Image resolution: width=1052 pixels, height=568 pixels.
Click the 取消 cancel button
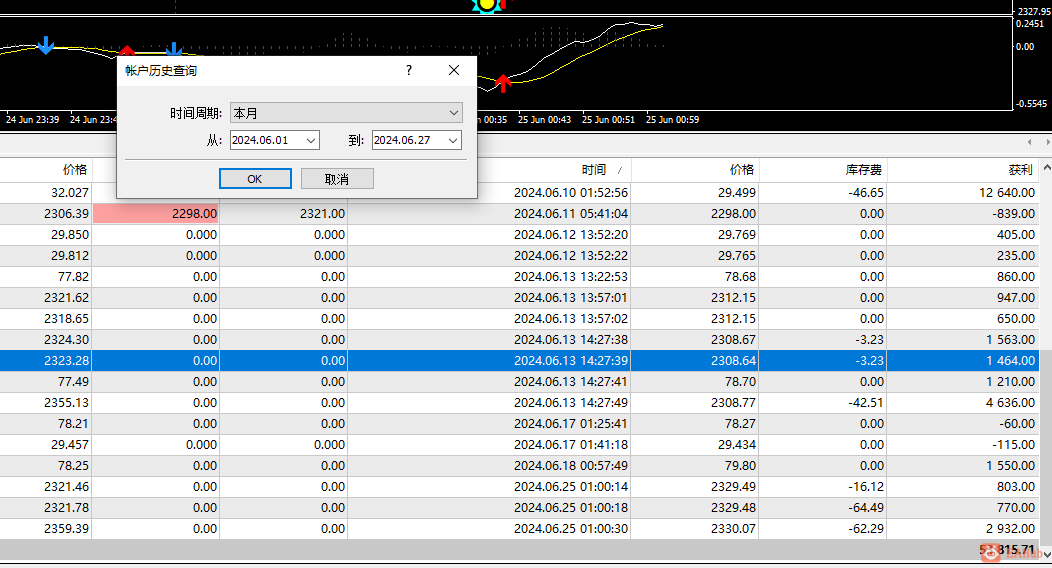point(337,179)
